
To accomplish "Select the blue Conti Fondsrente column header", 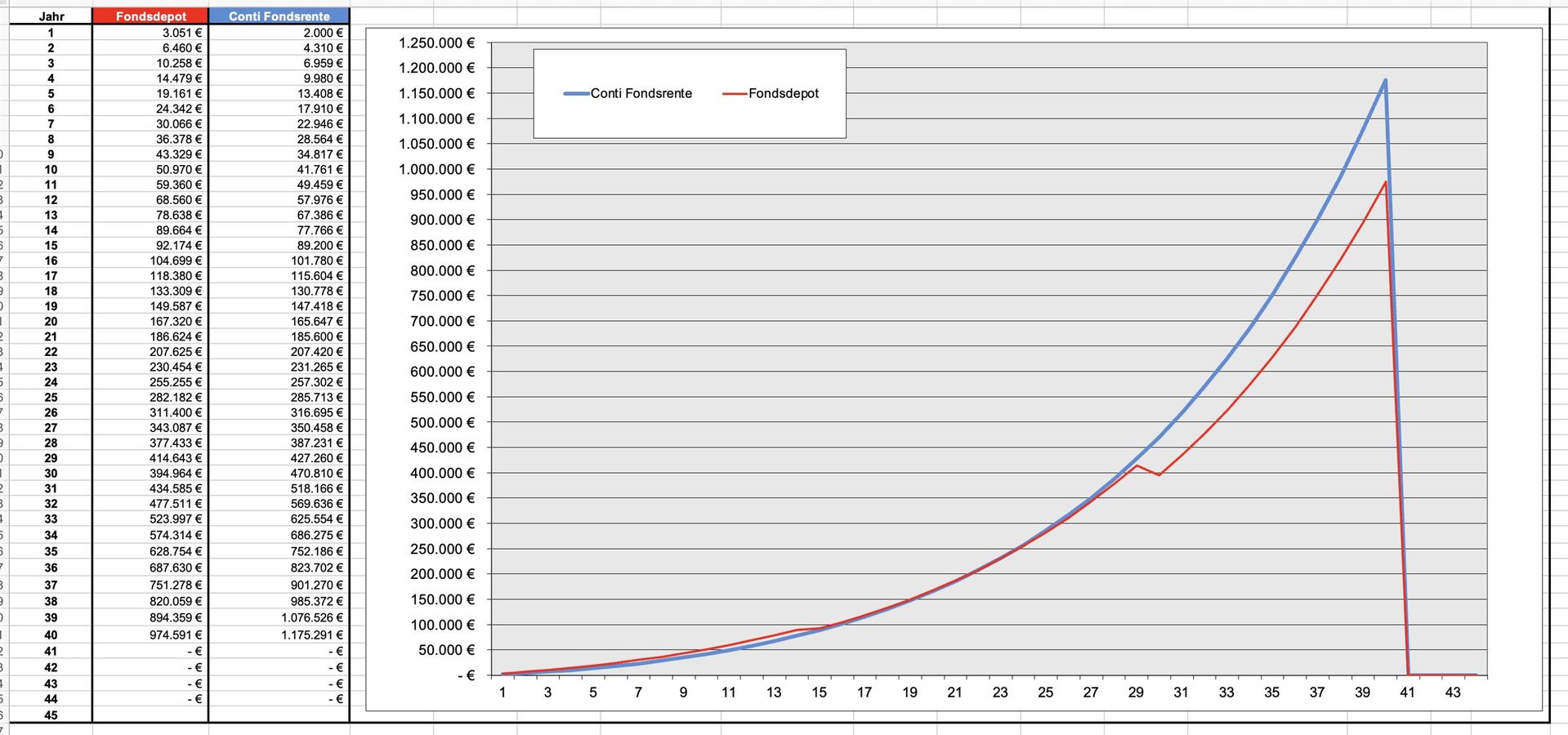I will [279, 16].
